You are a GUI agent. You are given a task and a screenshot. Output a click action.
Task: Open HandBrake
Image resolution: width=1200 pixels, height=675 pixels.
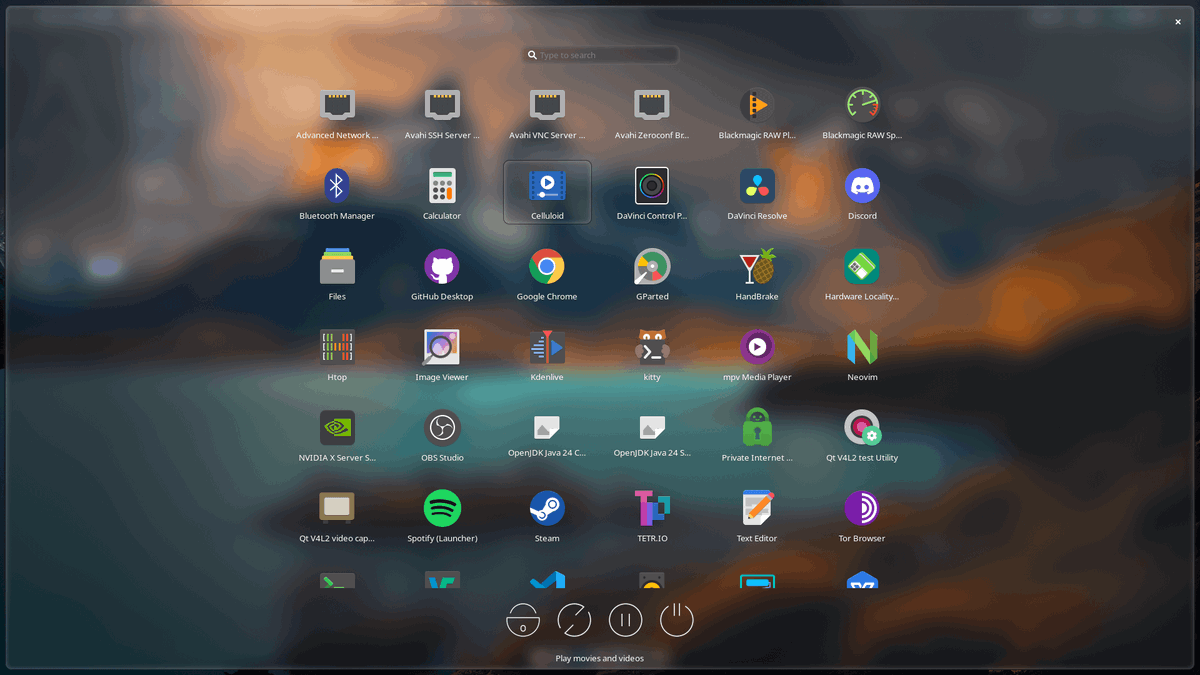pyautogui.click(x=757, y=274)
